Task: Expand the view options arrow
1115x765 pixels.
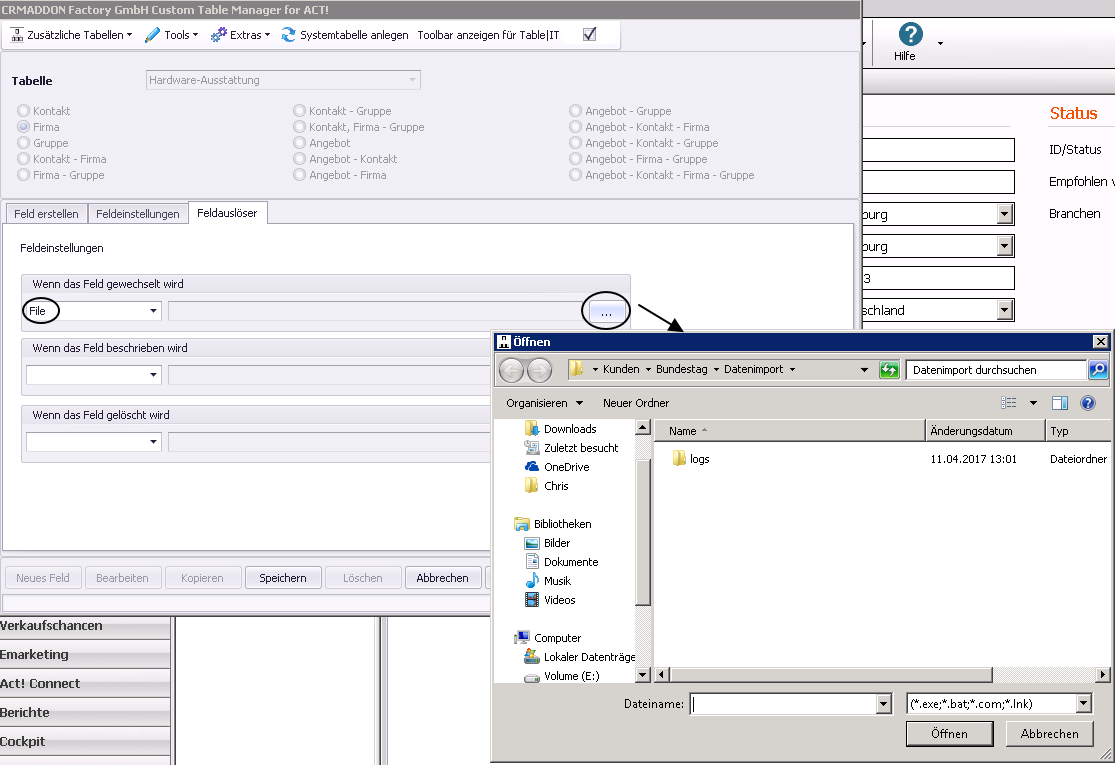Action: point(1033,403)
